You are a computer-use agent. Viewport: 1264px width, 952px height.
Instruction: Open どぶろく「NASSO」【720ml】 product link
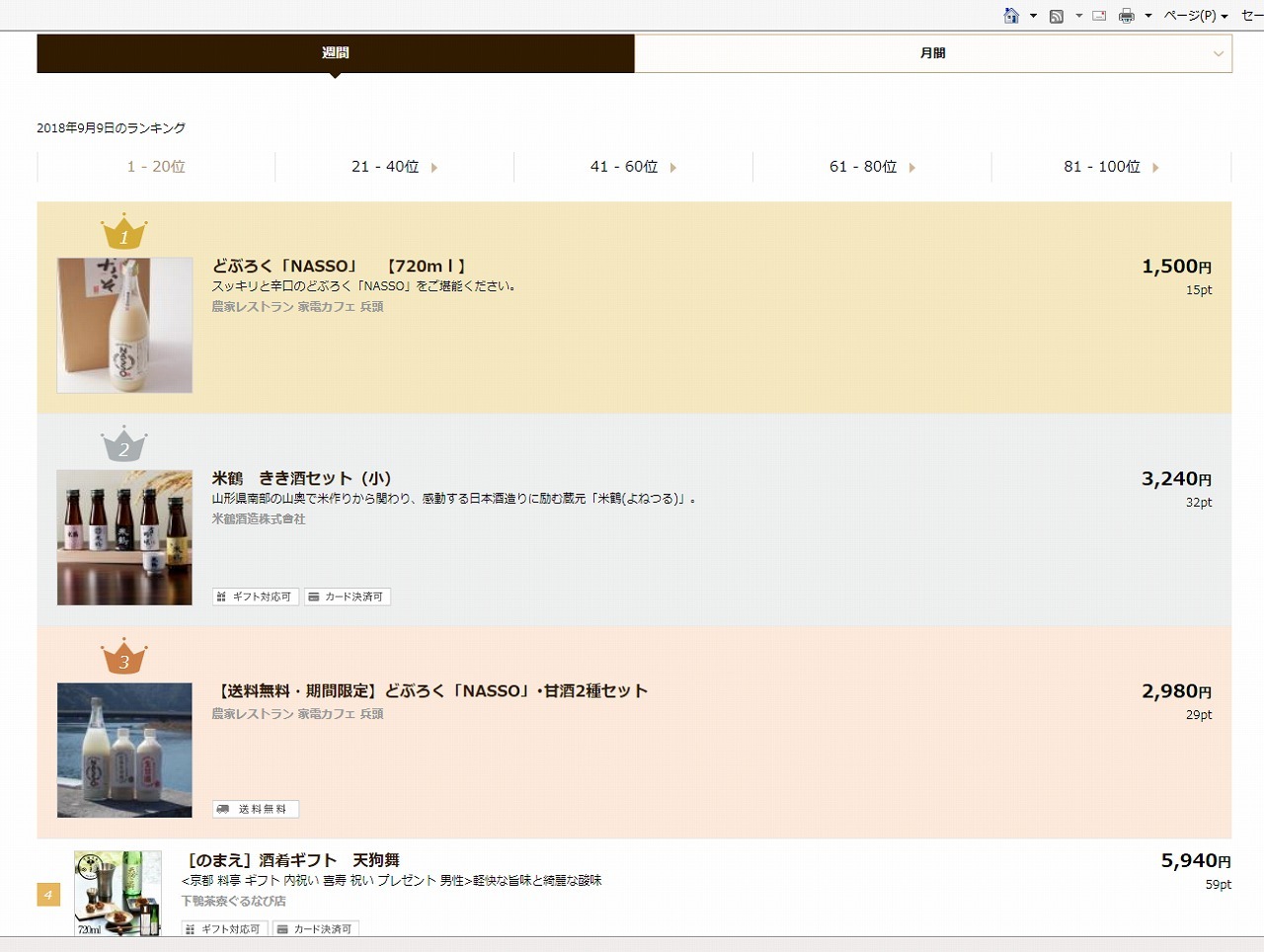(339, 267)
